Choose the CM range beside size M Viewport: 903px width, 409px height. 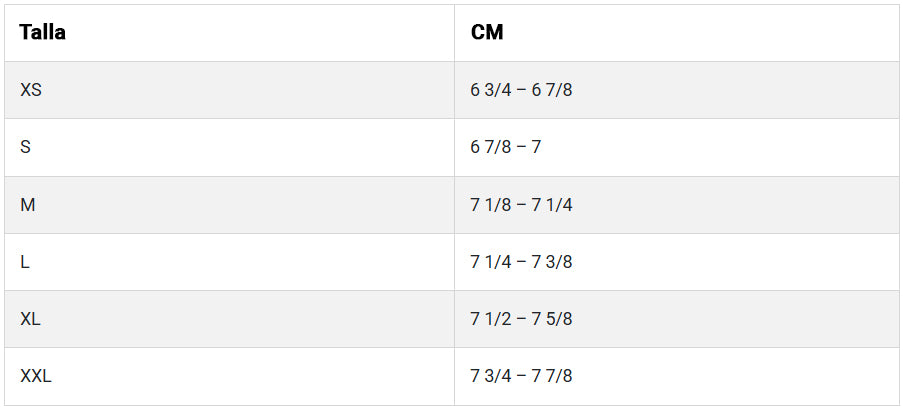(521, 204)
